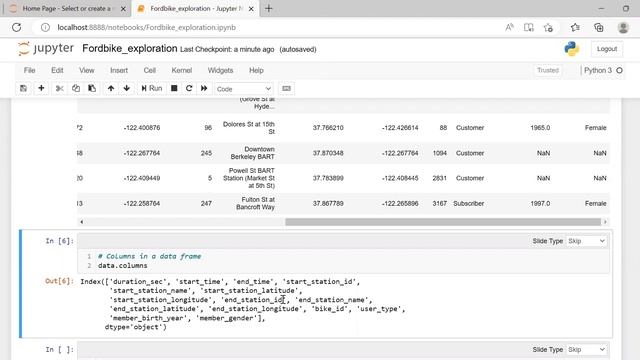The width and height of the screenshot is (640, 360).
Task: Click the horizontal scrollbar thumb of the table
Action: [x=443, y=222]
